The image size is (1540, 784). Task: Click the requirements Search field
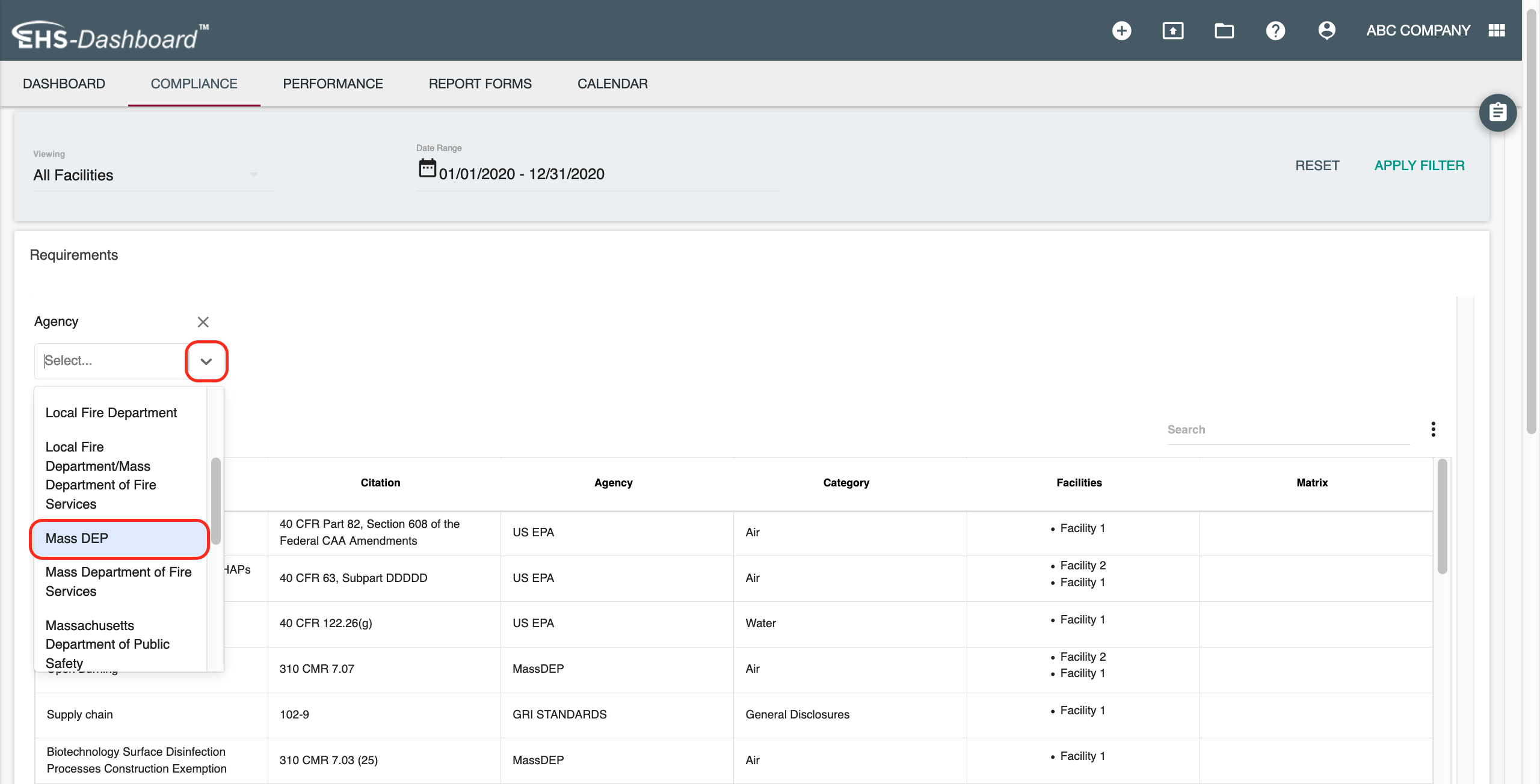pyautogui.click(x=1287, y=430)
